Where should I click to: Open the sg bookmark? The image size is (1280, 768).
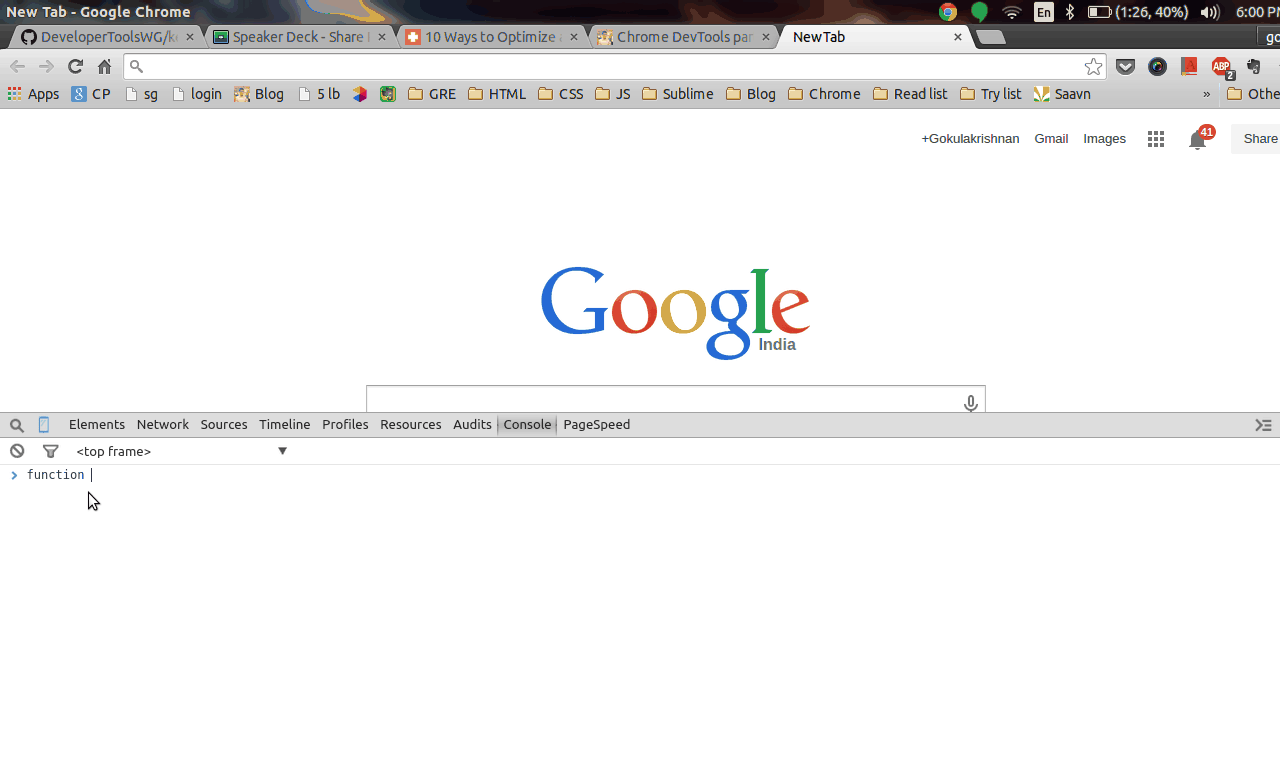[141, 94]
